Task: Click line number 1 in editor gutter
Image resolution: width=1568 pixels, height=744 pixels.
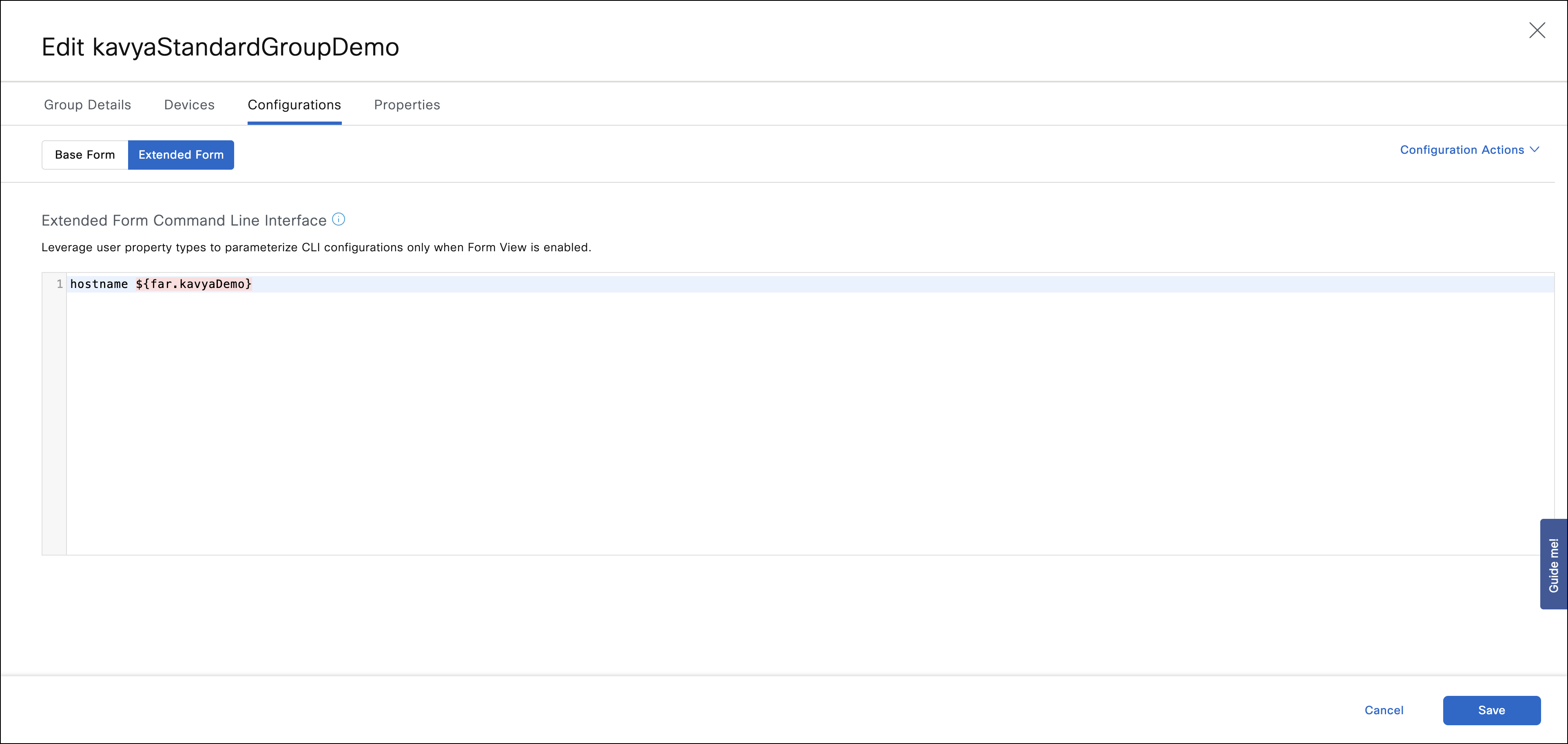Action: click(60, 284)
